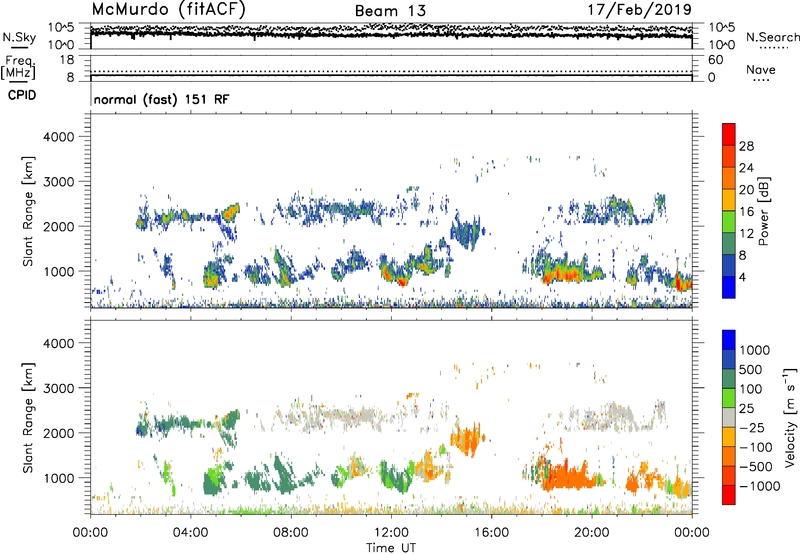Screen dimensions: 800x554
Task: Click the solid line sample under N.Sky
Action: 19,47
